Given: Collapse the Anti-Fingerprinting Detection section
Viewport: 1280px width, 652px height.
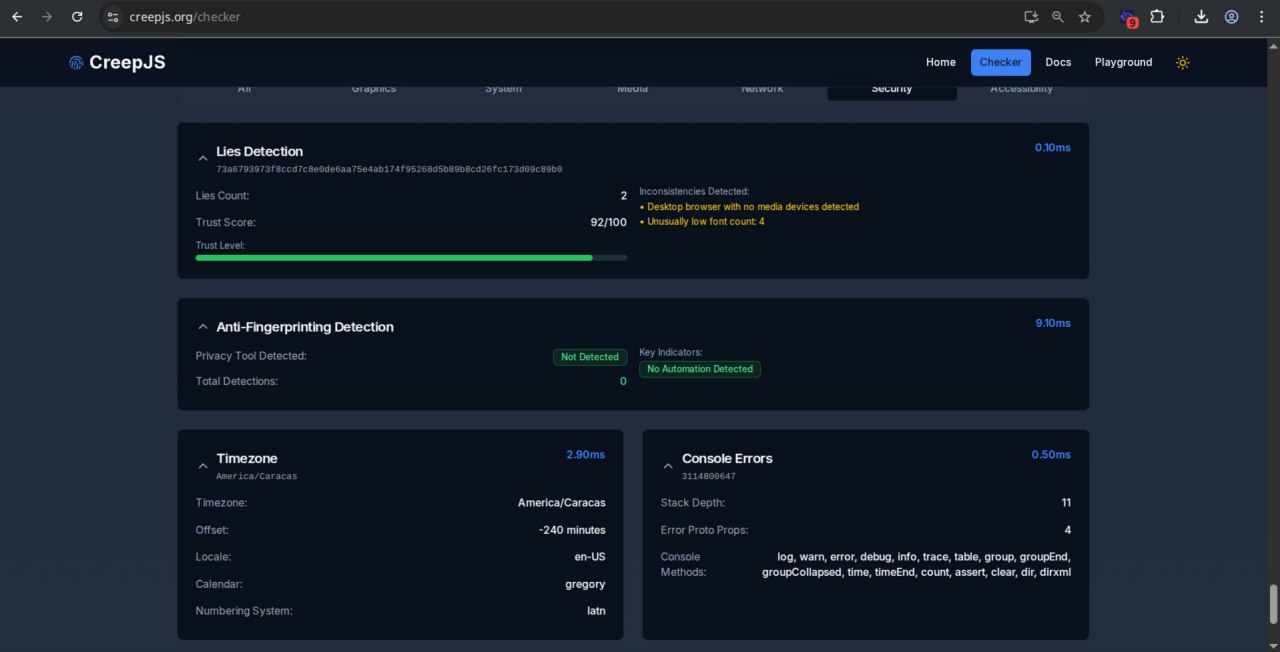Looking at the screenshot, I should (x=203, y=327).
